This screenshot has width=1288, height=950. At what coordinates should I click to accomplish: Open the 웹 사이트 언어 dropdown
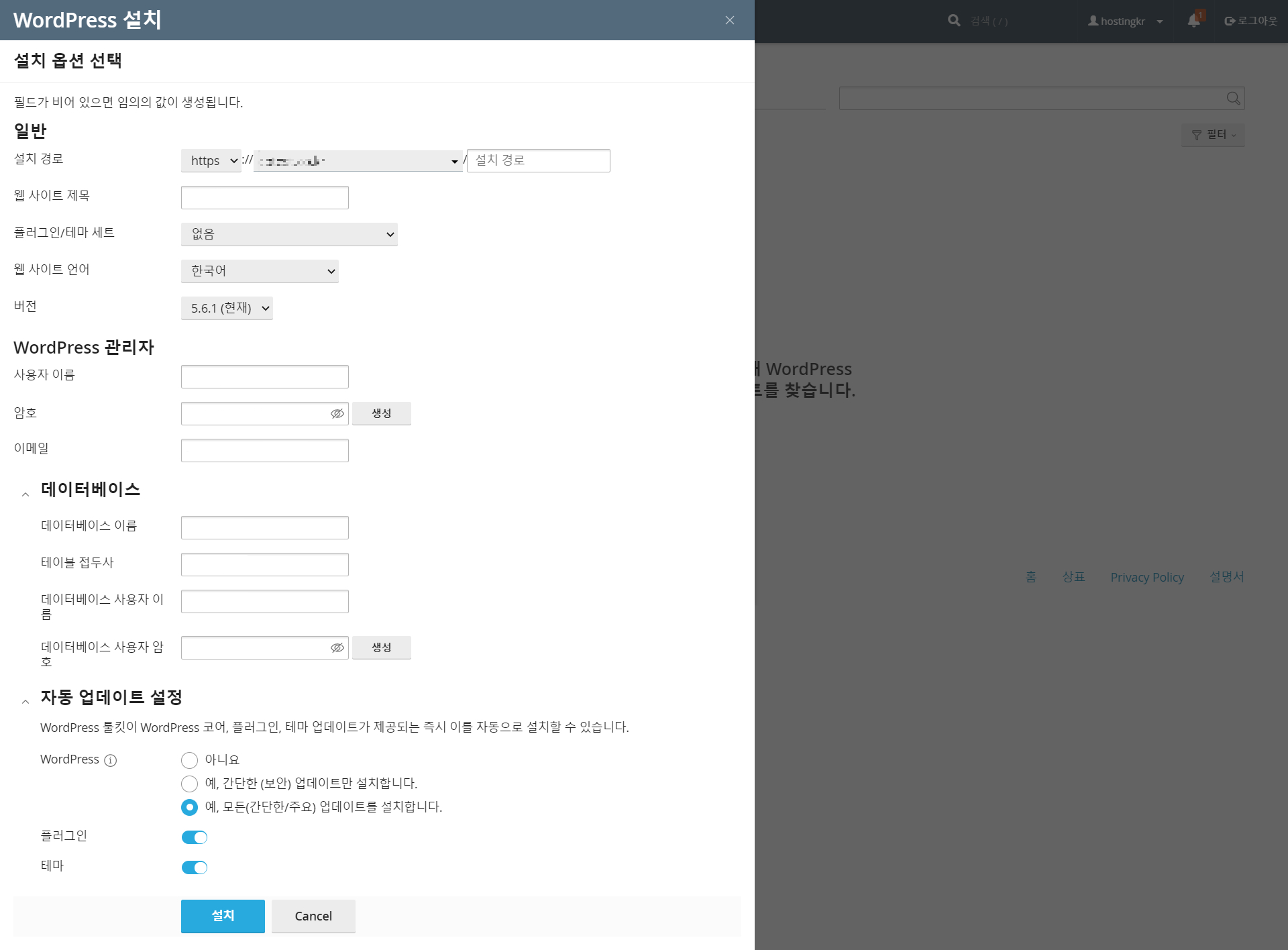[x=260, y=271]
